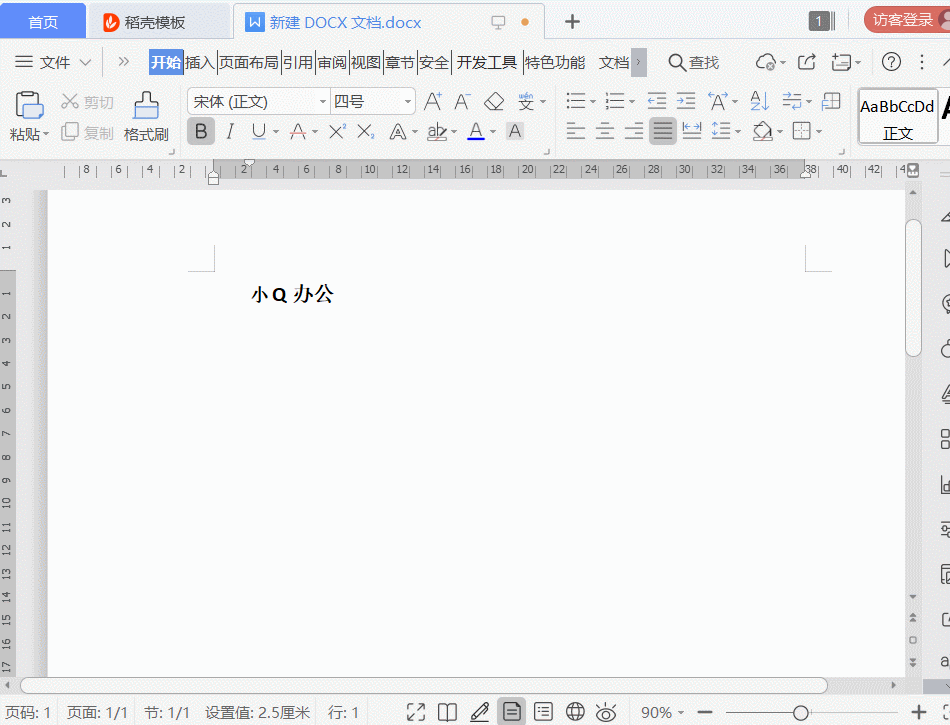Click the 查找 search button
Viewport: 950px width, 725px height.
pos(694,62)
